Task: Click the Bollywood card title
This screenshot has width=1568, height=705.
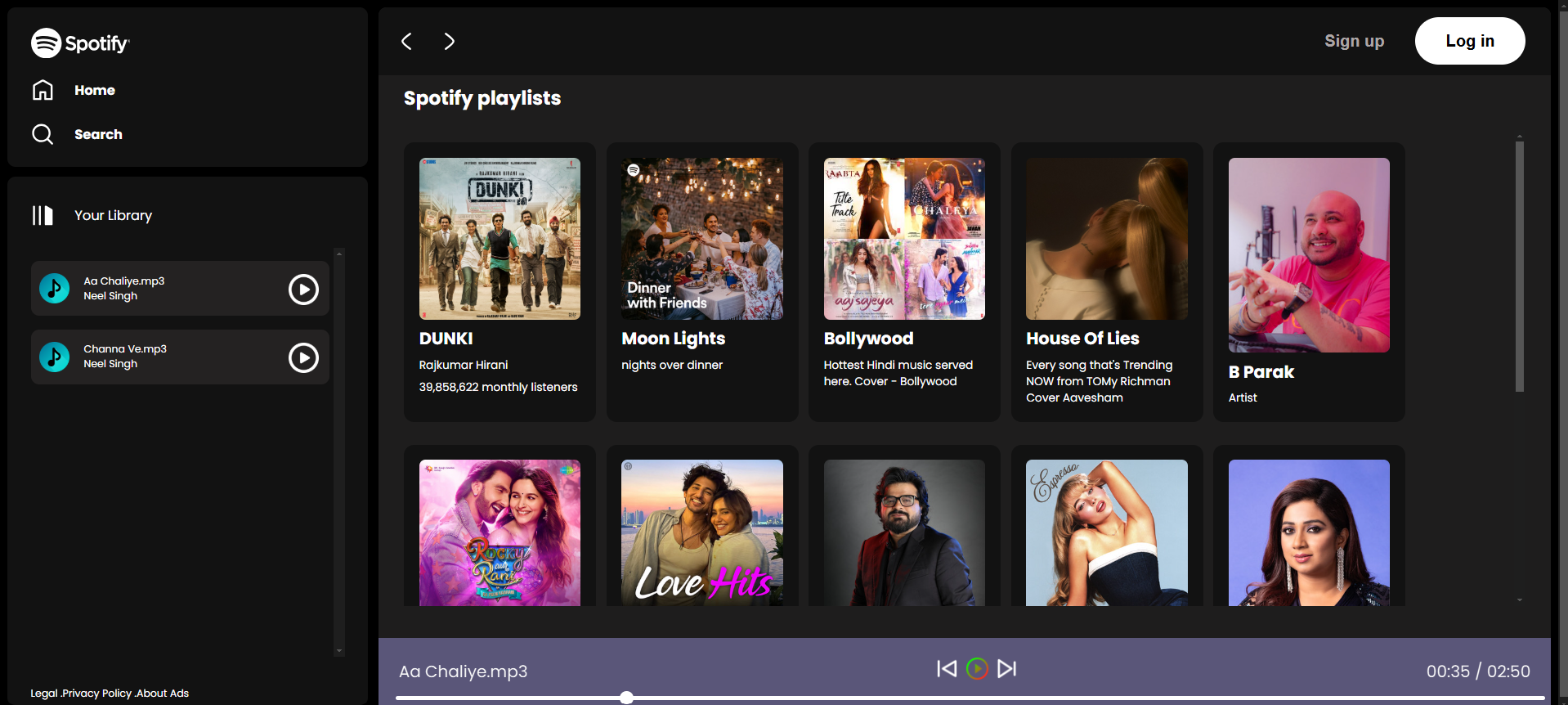Action: point(868,339)
